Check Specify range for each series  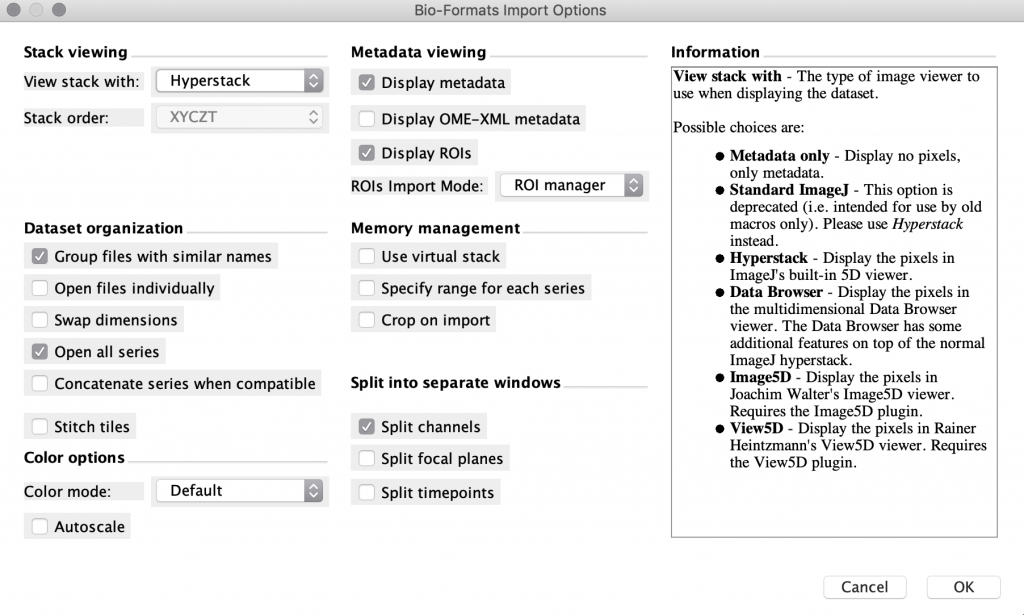pos(366,288)
